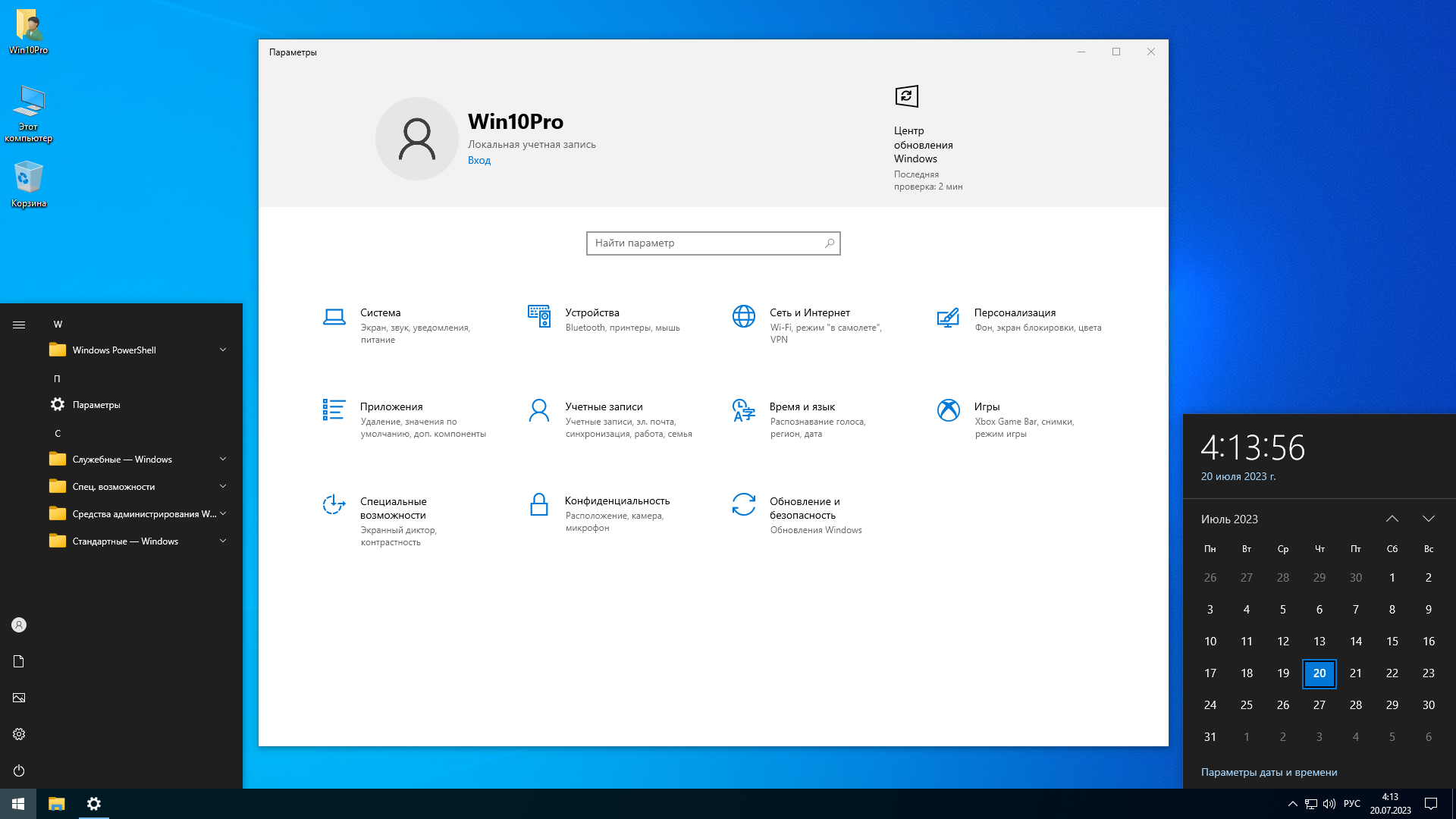Open the Учетные записи icon

539,410
